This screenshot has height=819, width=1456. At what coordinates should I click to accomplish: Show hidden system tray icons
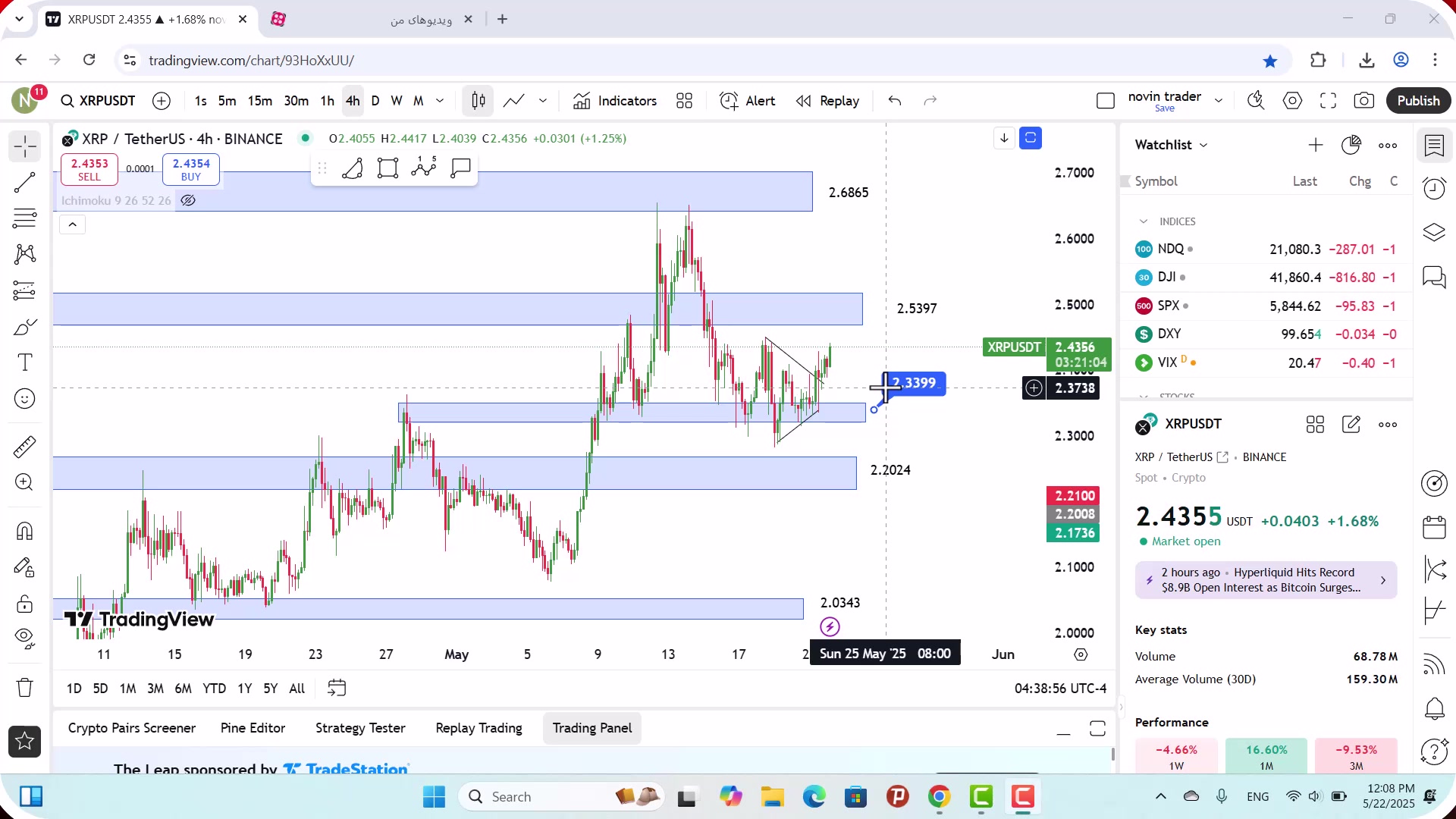click(x=1160, y=796)
